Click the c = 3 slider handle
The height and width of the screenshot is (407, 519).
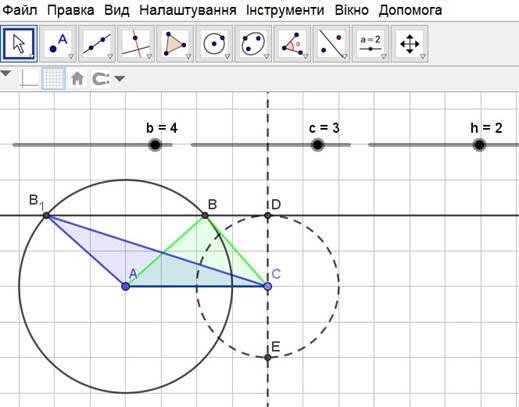tap(317, 145)
